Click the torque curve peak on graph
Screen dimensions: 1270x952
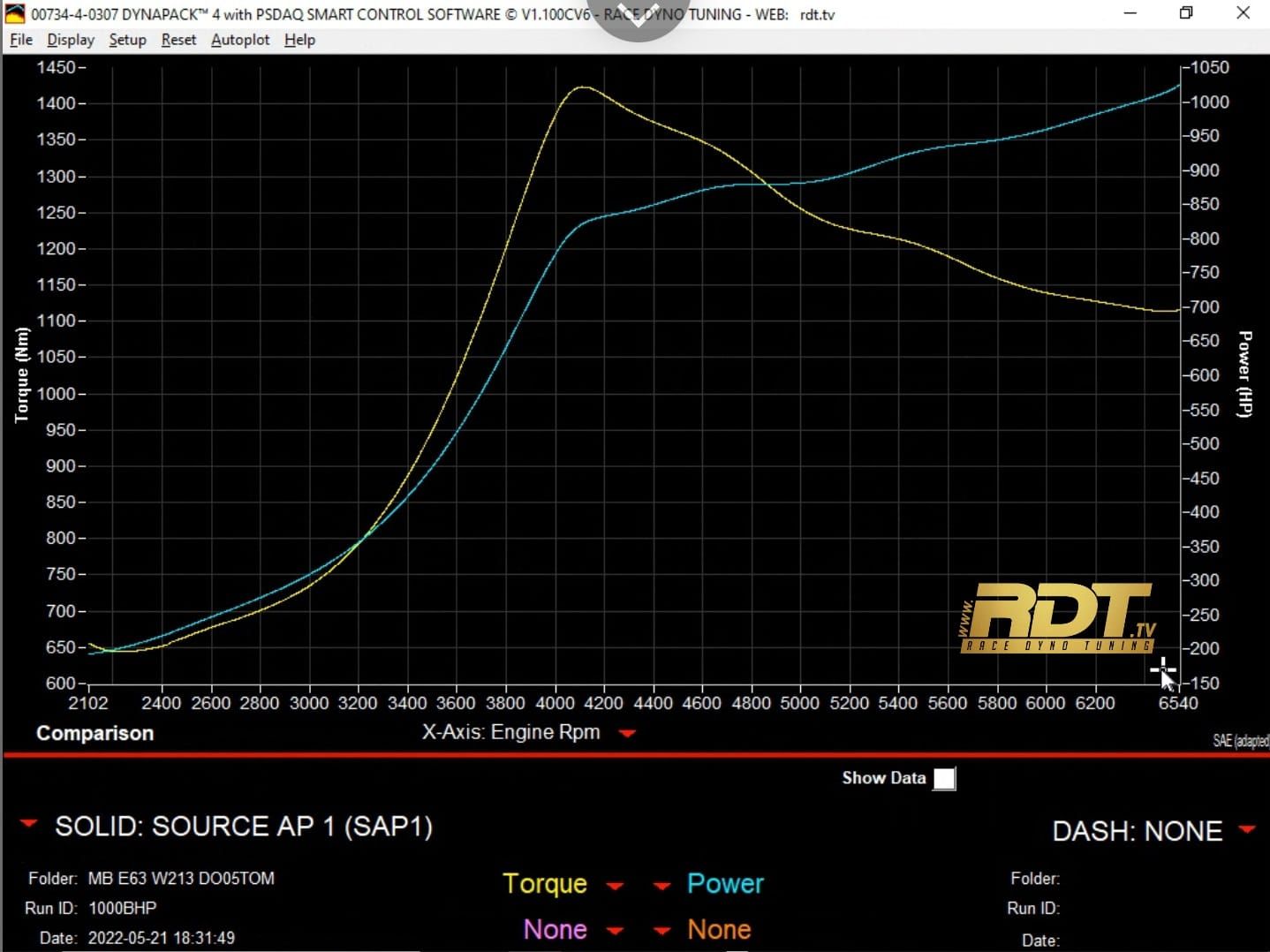pyautogui.click(x=583, y=87)
